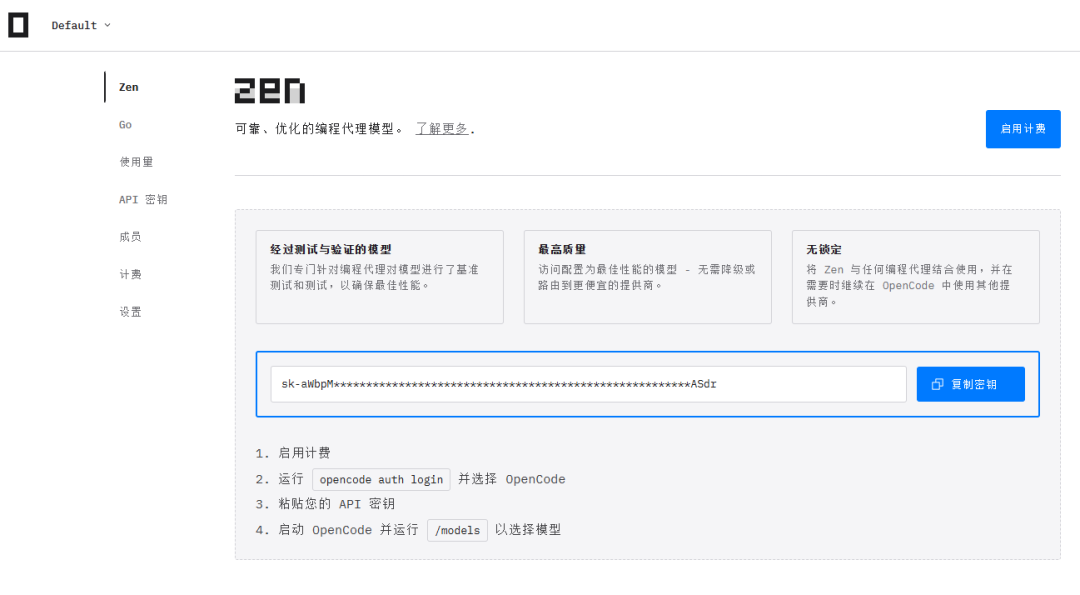Open the Go sidebar item
1080x595 pixels.
(x=125, y=125)
